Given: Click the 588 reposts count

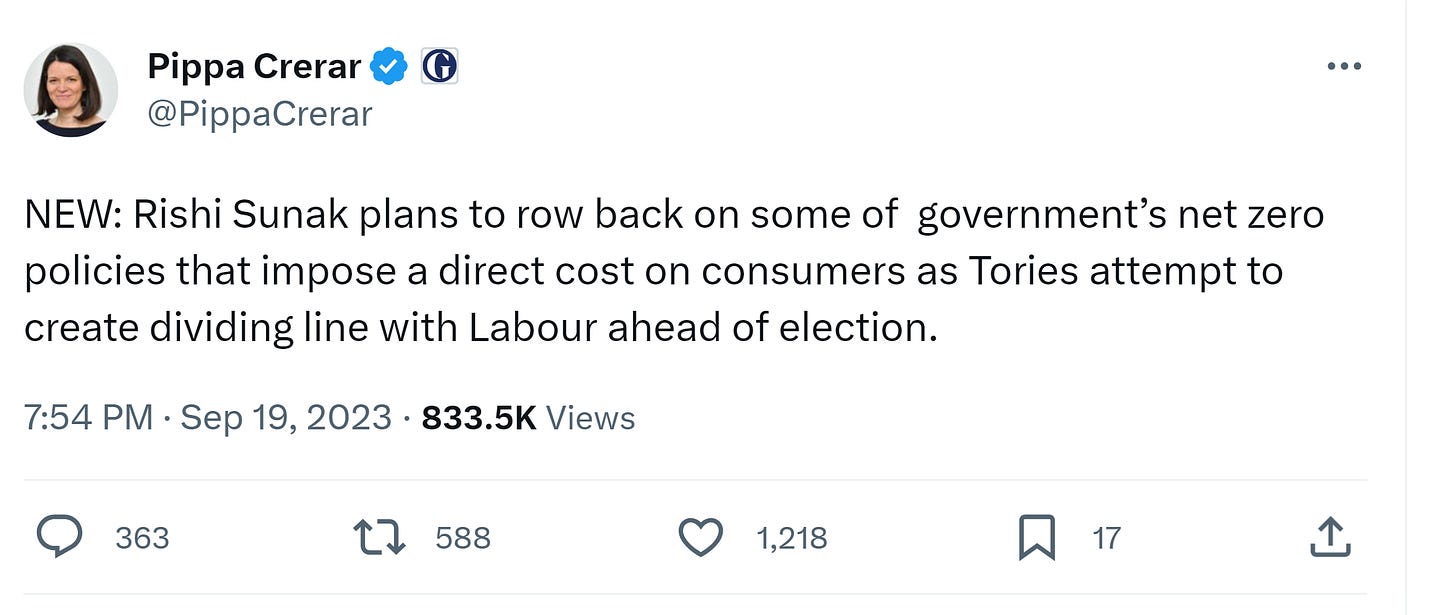Looking at the screenshot, I should click(463, 539).
